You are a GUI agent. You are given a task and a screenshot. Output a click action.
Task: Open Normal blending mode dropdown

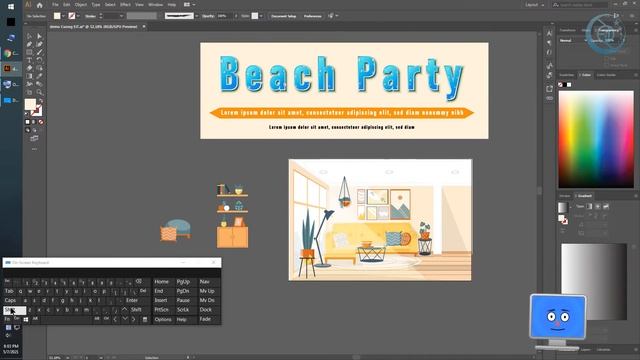click(x=573, y=40)
